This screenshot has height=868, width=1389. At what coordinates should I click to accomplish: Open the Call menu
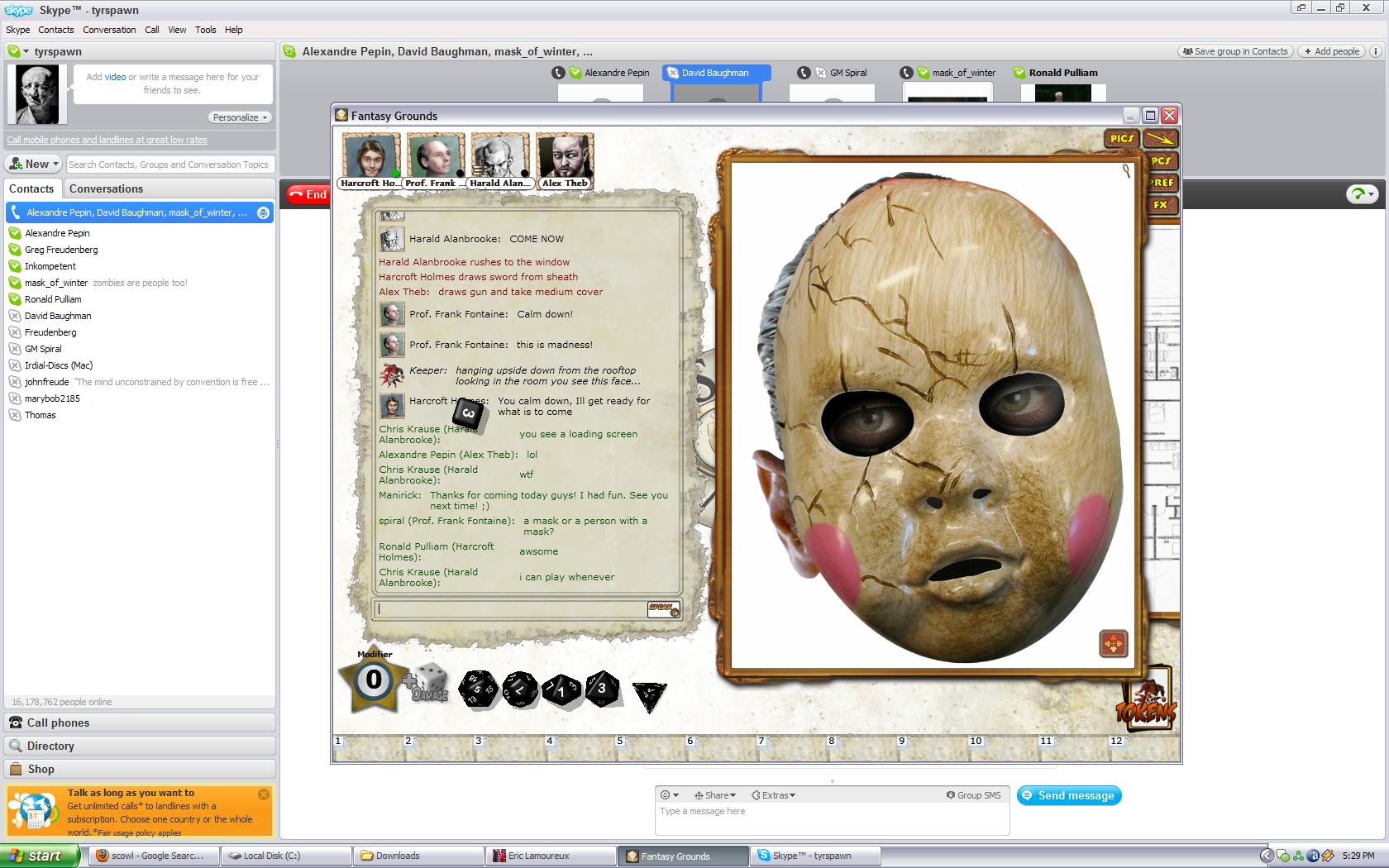pos(152,30)
